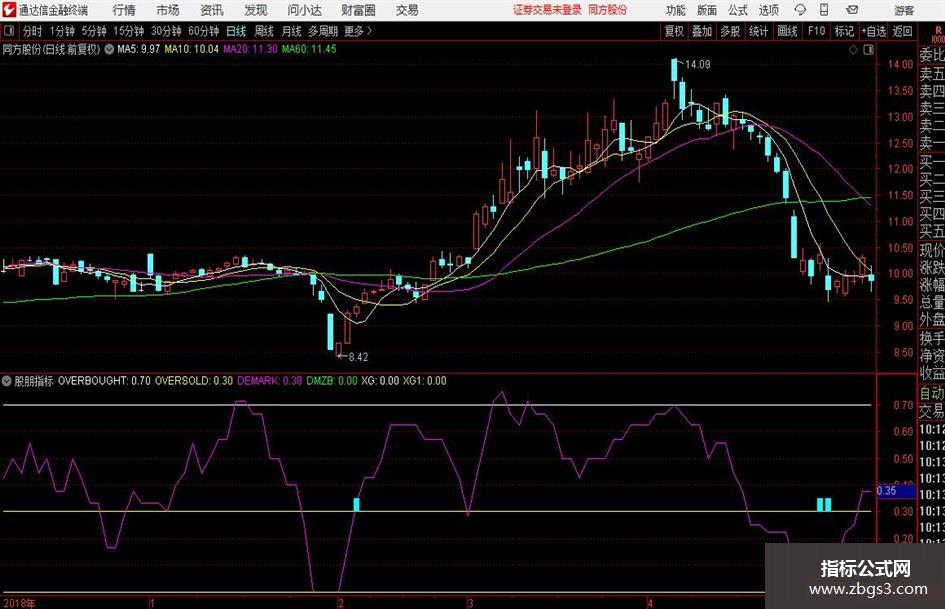The width and height of the screenshot is (945, 609).
Task: Click the 返回 back button
Action: (902, 31)
